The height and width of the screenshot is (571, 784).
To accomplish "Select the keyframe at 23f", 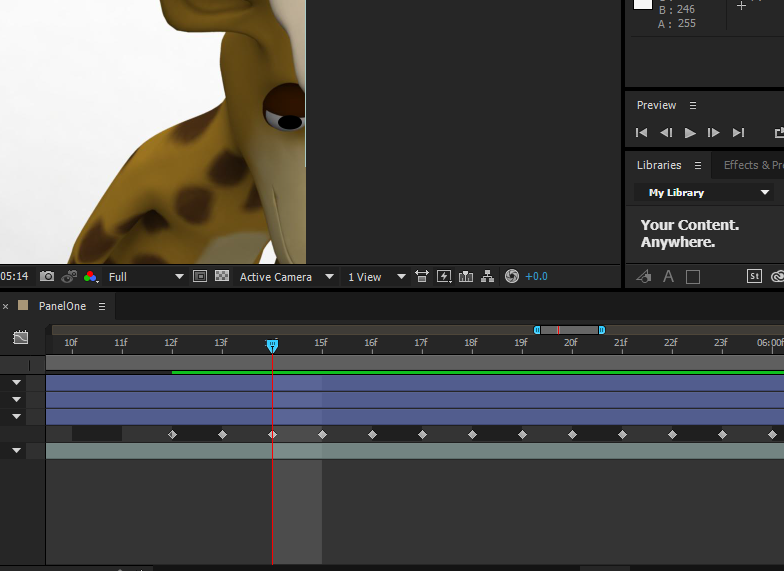I will [x=722, y=434].
